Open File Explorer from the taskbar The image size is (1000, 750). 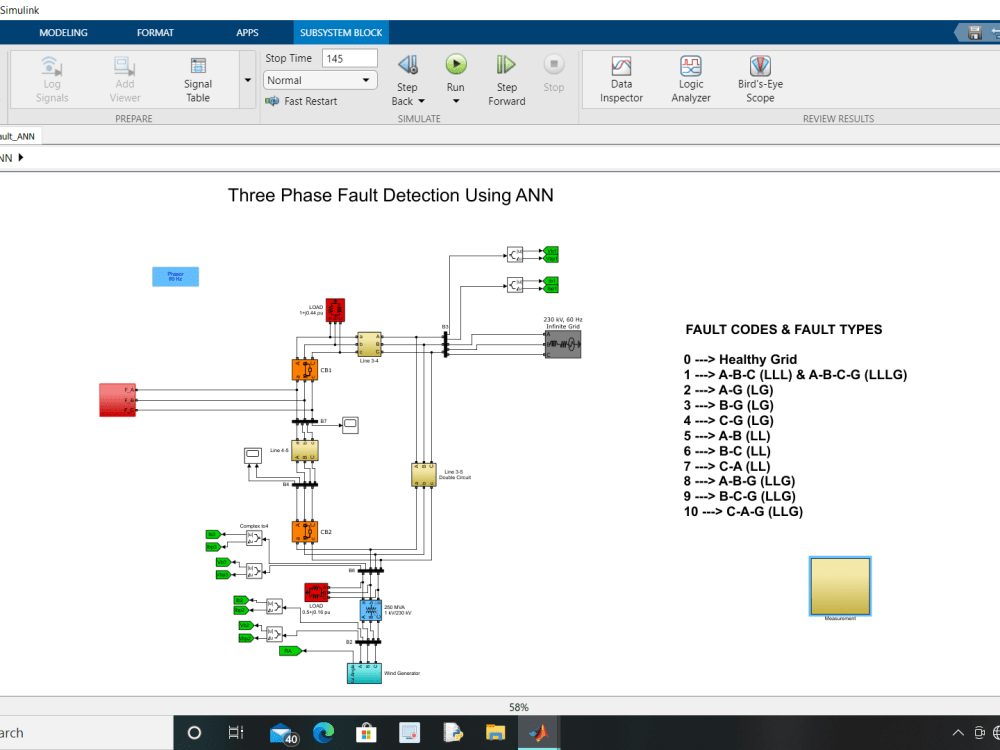[496, 733]
